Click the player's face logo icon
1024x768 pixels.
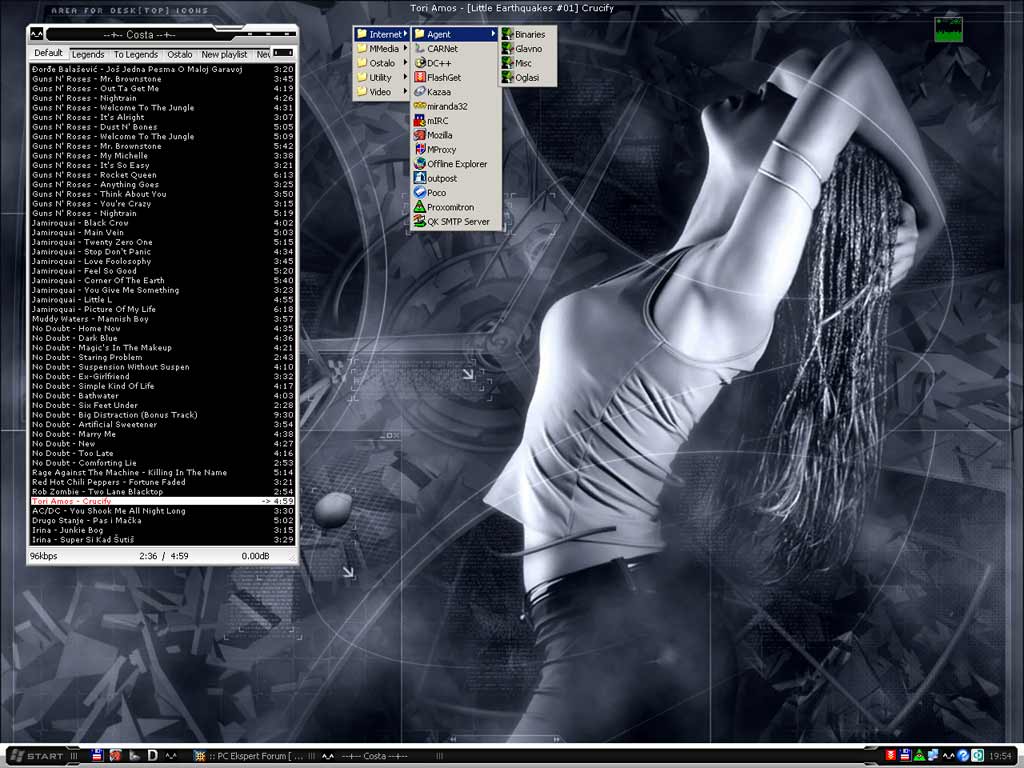[x=36, y=35]
